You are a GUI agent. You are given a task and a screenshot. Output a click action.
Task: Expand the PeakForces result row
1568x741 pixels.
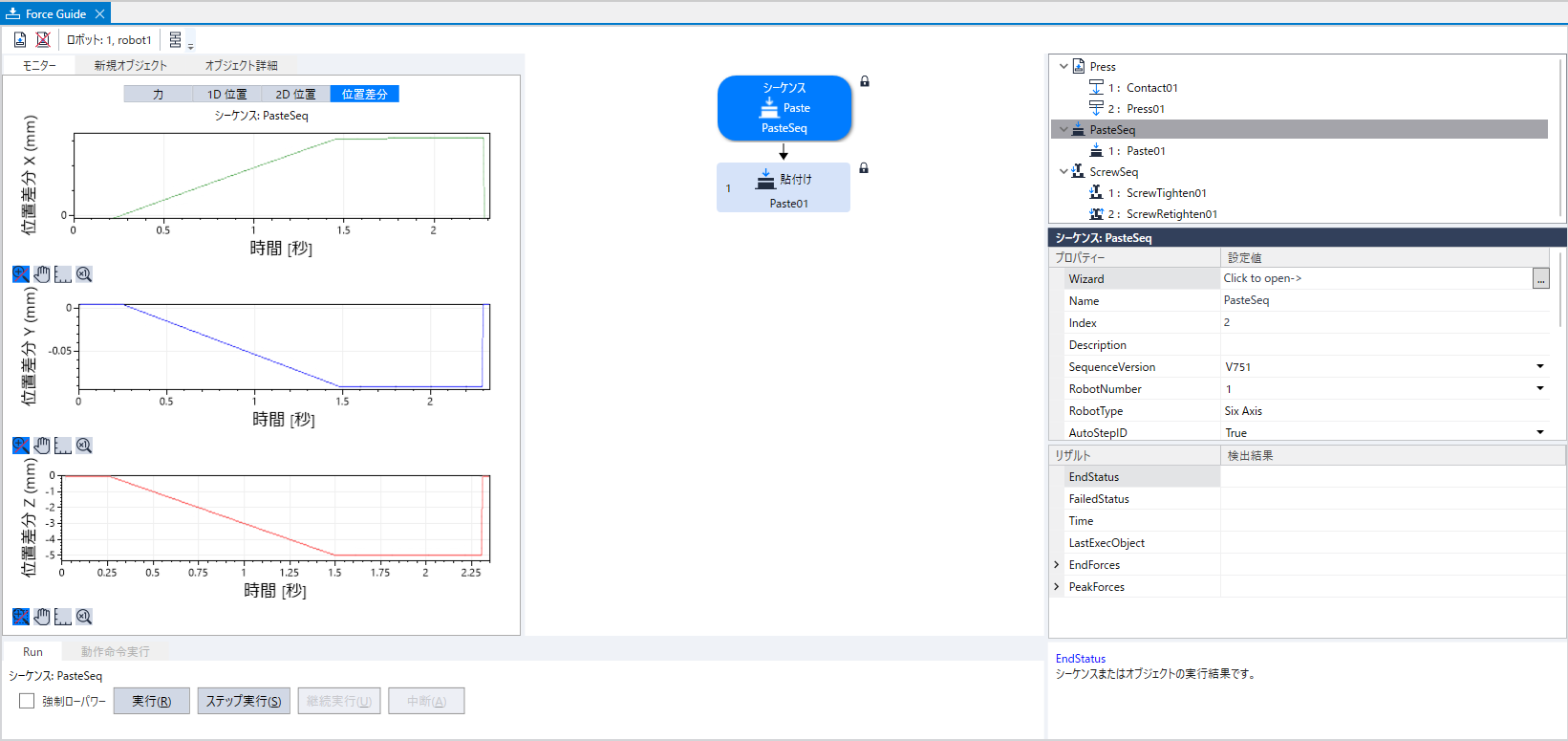tap(1057, 587)
